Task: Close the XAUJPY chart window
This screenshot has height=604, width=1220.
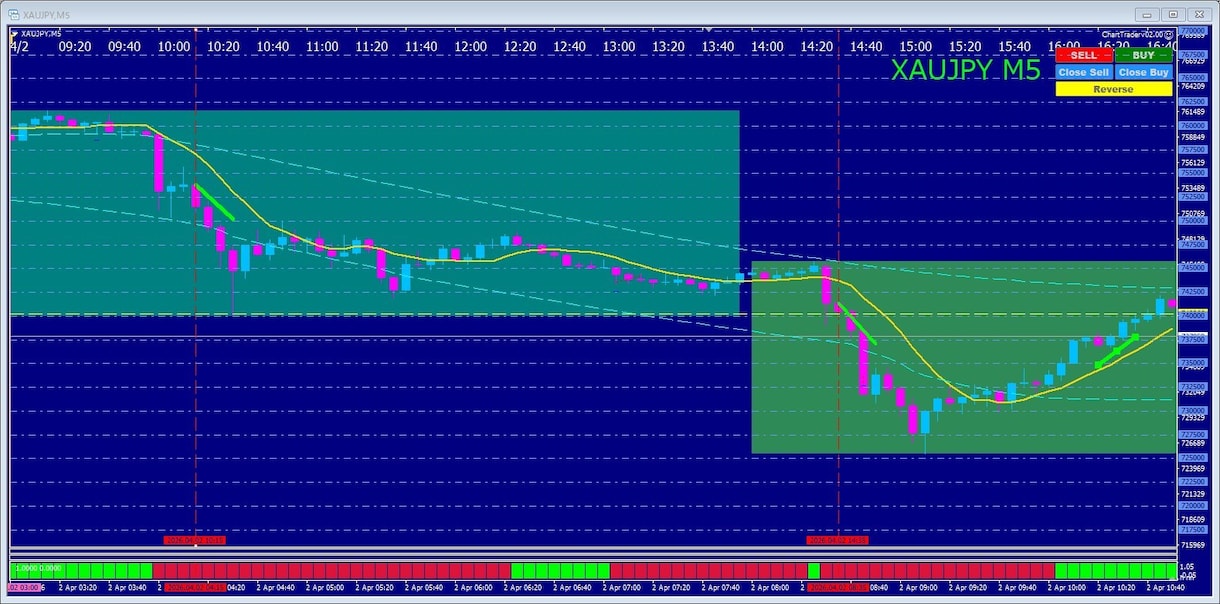Action: pos(1198,14)
